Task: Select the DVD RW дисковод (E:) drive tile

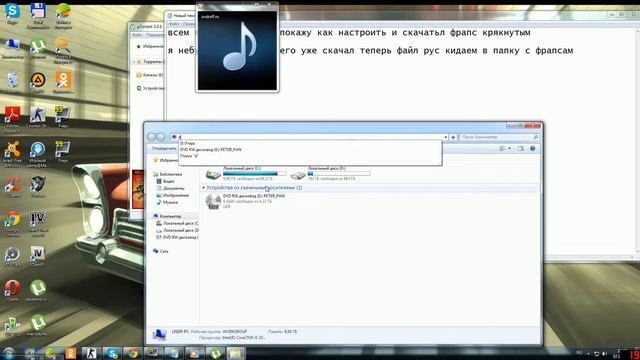Action: (245, 201)
